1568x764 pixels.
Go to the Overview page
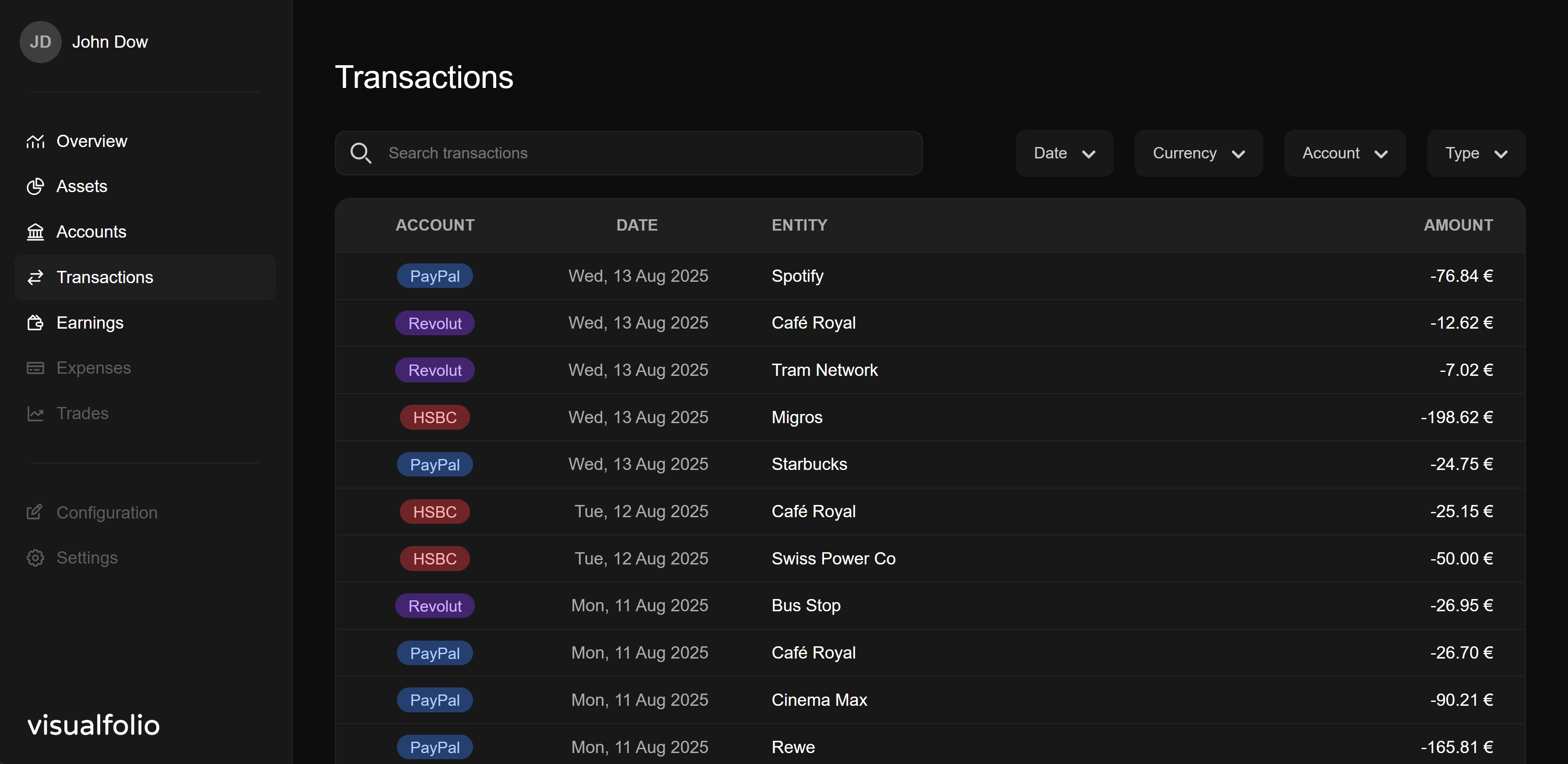[x=91, y=140]
